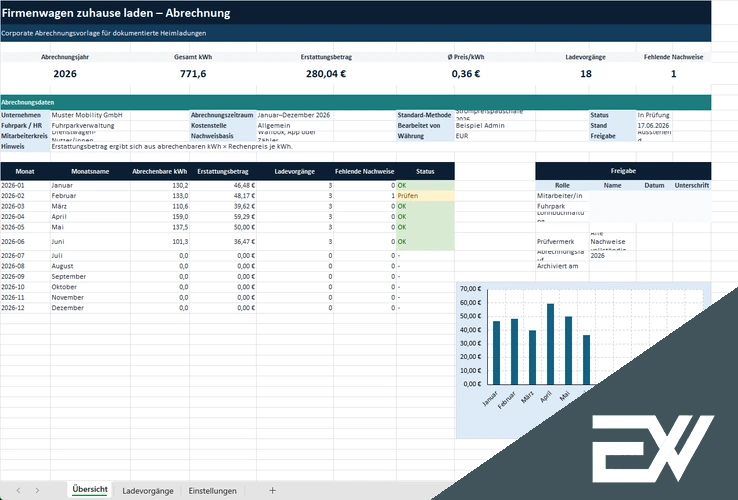
Task: Open the Einstellungen sheet tab
Action: 212,491
